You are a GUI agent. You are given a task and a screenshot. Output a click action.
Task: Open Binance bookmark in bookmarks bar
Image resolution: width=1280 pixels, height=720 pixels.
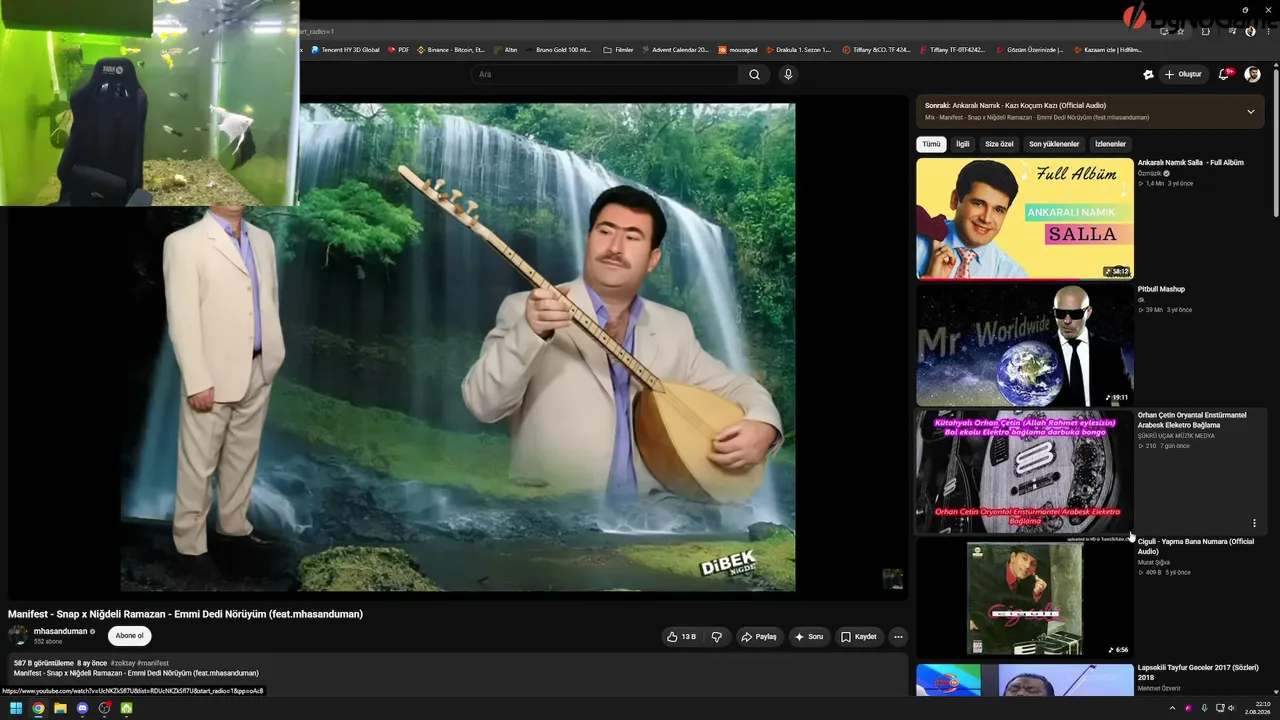coord(451,49)
